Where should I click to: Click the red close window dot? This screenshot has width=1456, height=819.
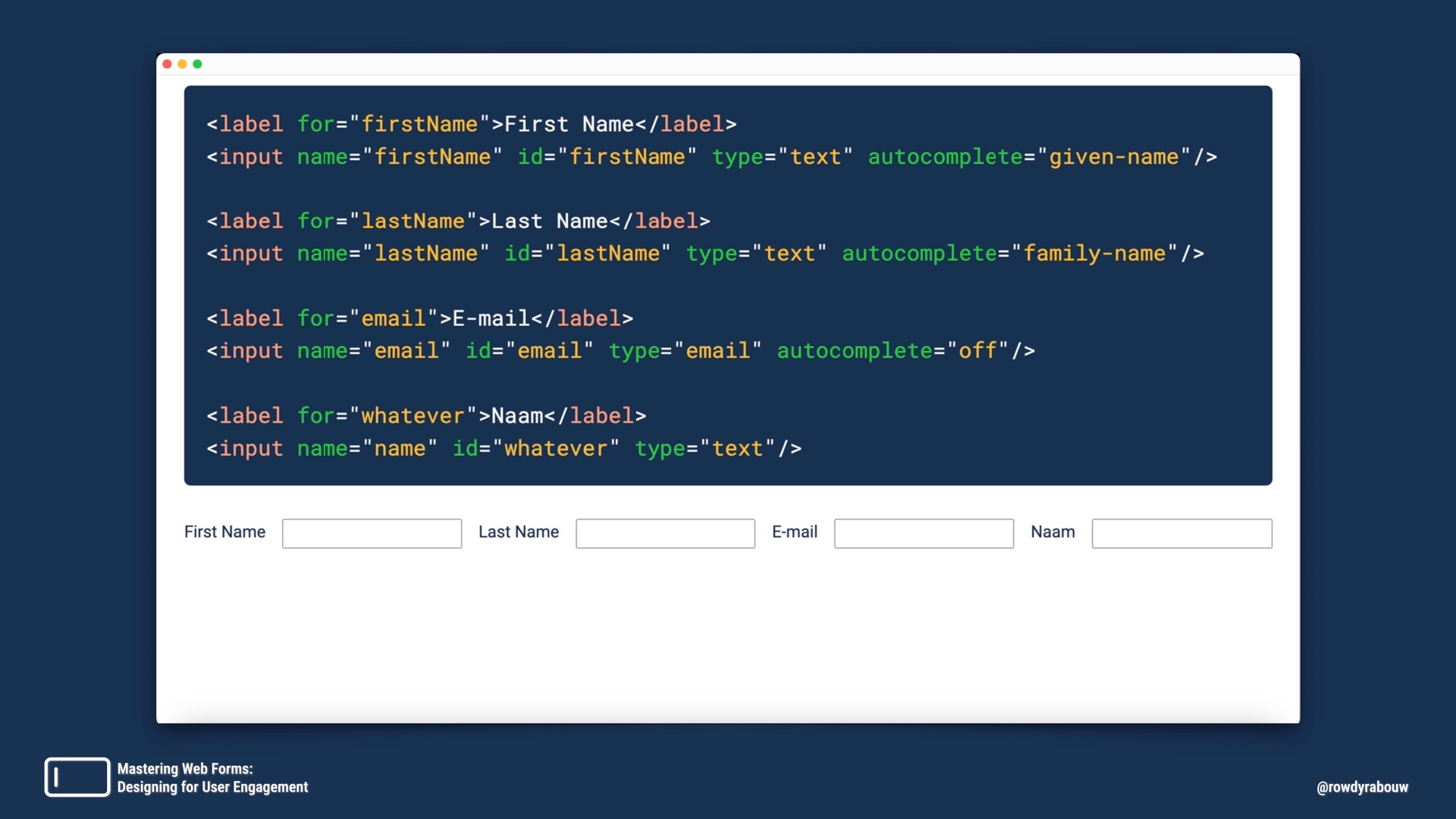coord(167,64)
